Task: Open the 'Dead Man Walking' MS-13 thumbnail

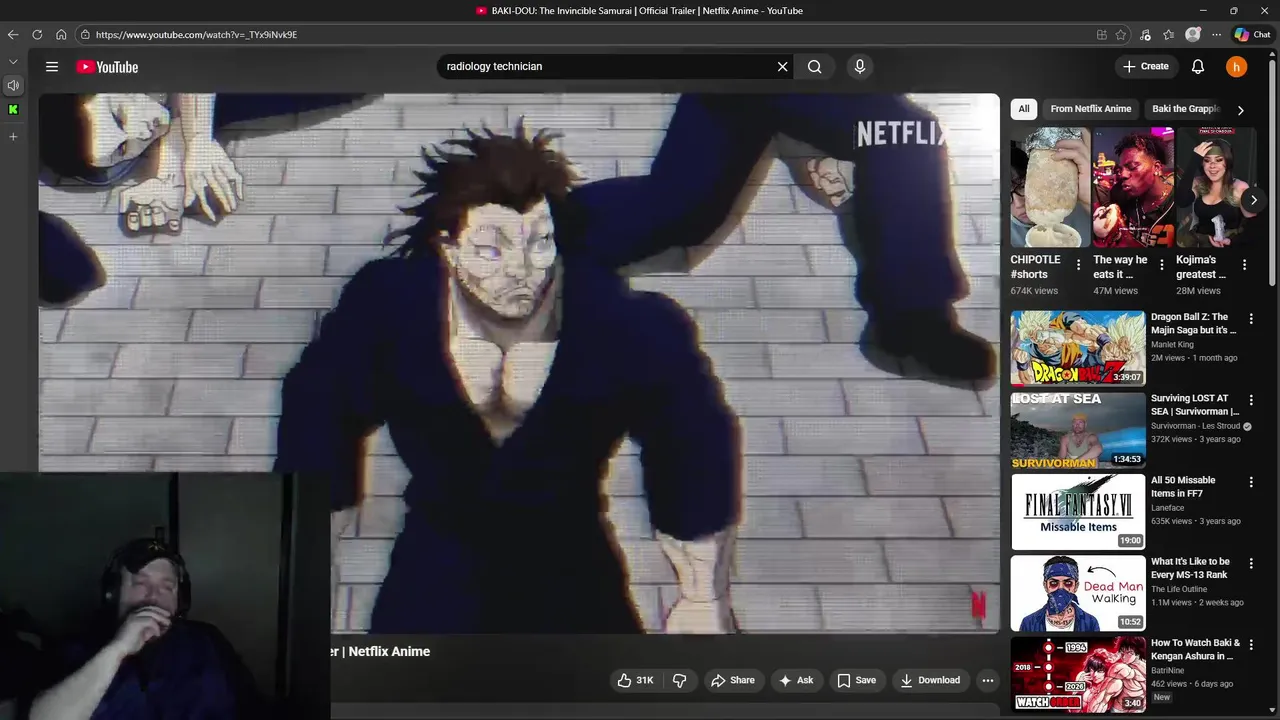Action: click(1078, 594)
